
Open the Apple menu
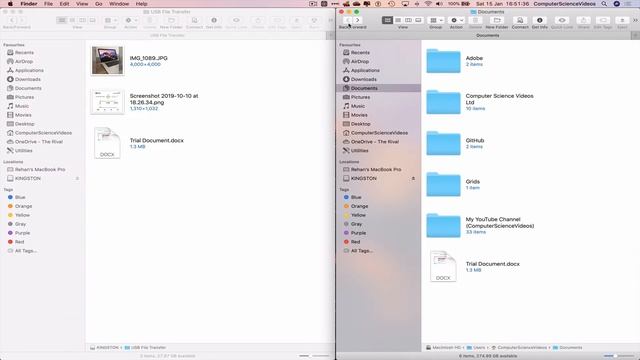click(10, 4)
